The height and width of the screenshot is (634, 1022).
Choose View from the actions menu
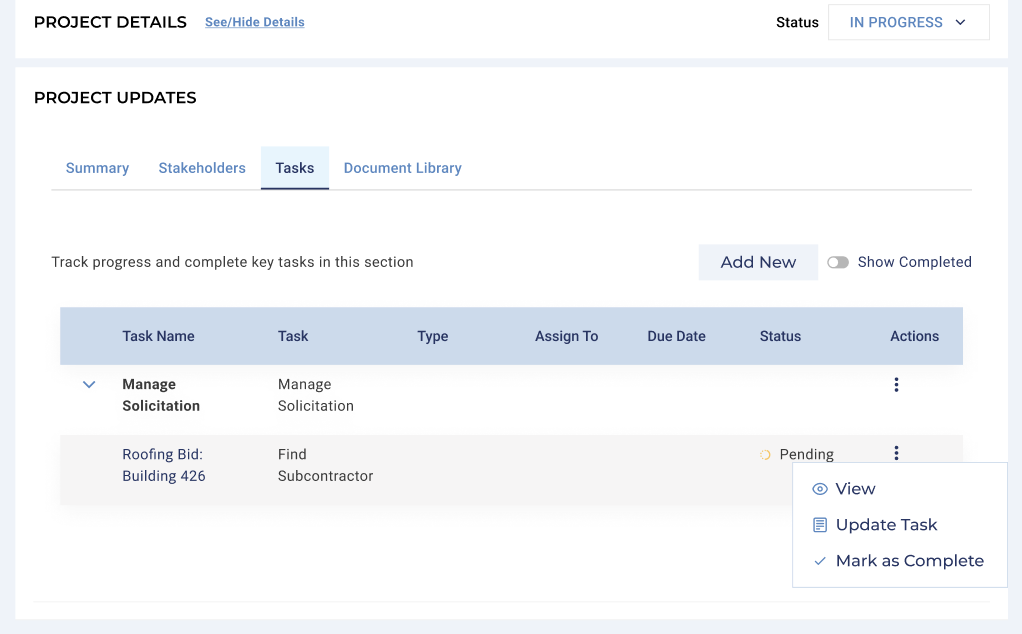[x=855, y=489]
